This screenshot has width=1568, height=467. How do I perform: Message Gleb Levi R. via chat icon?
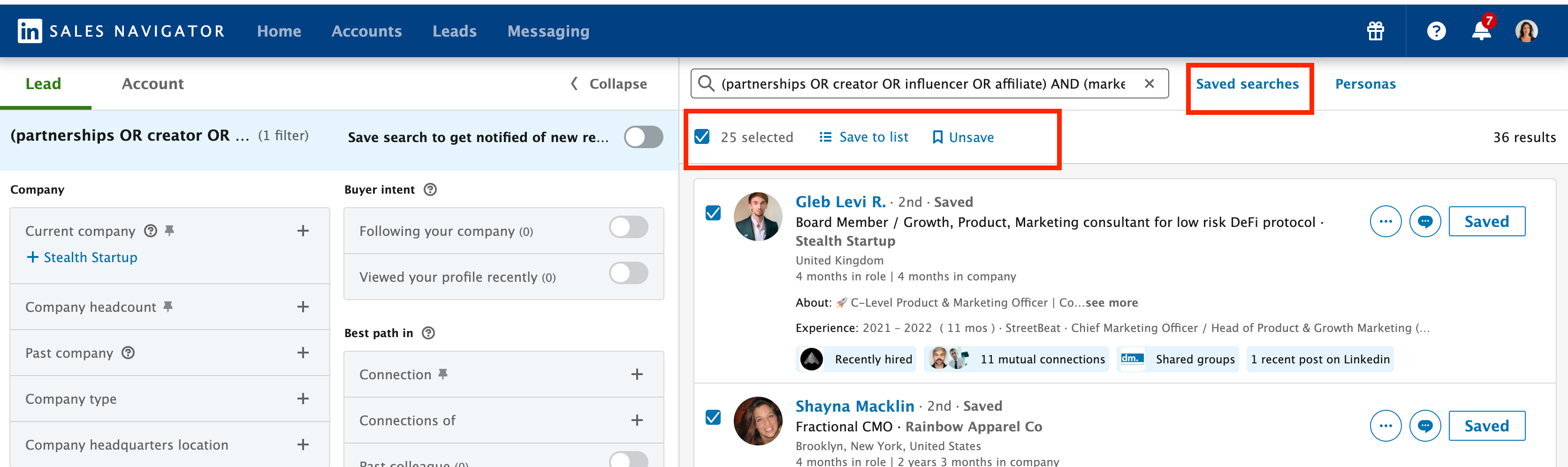tap(1425, 221)
